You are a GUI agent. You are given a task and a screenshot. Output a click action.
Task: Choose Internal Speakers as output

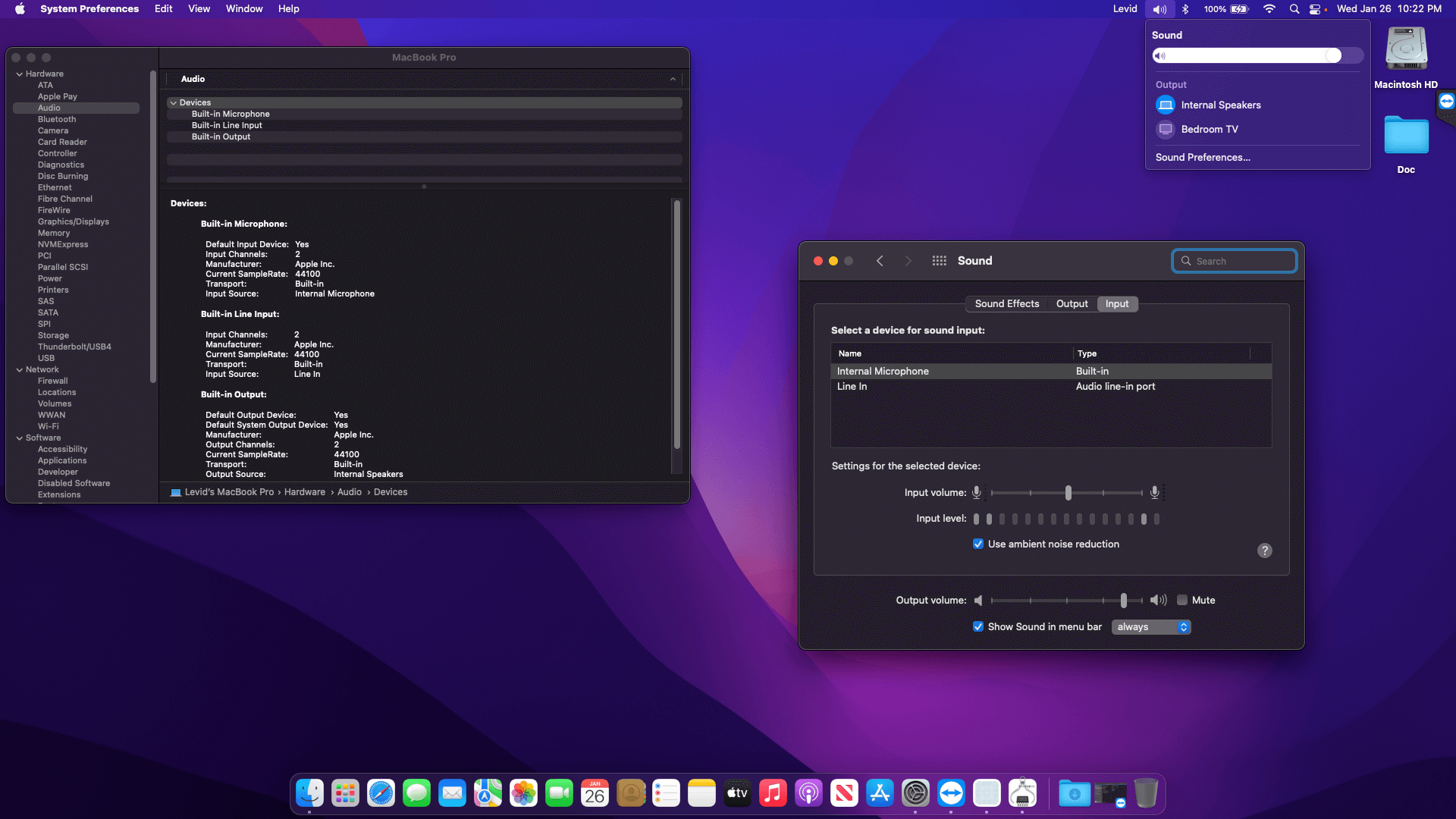(x=1257, y=105)
